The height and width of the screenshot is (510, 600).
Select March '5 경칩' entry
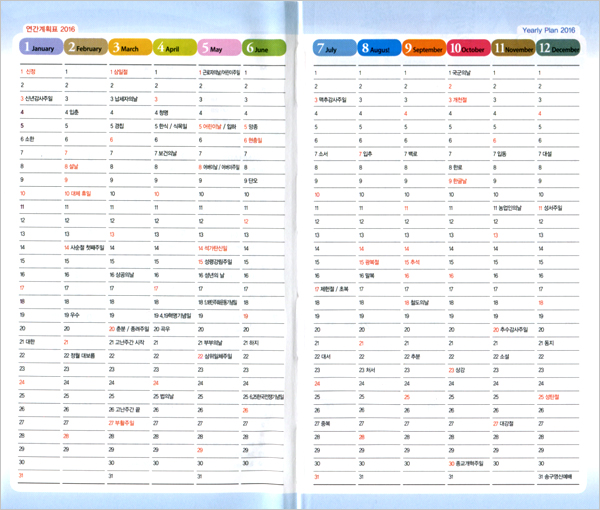pos(117,126)
